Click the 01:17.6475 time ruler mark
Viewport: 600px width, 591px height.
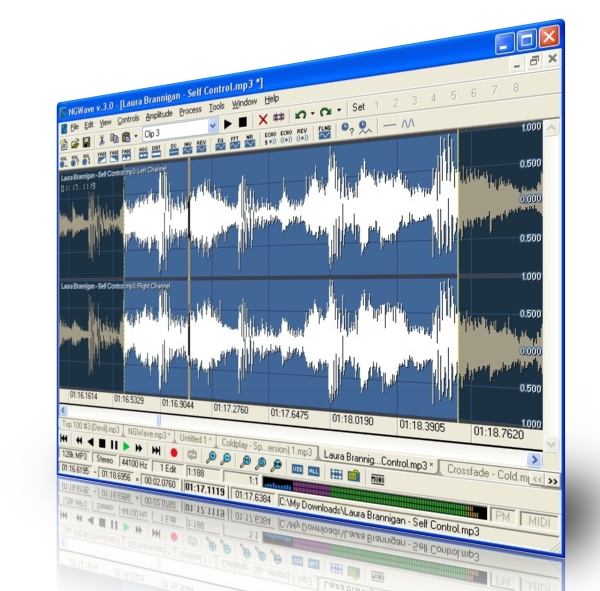point(289,414)
